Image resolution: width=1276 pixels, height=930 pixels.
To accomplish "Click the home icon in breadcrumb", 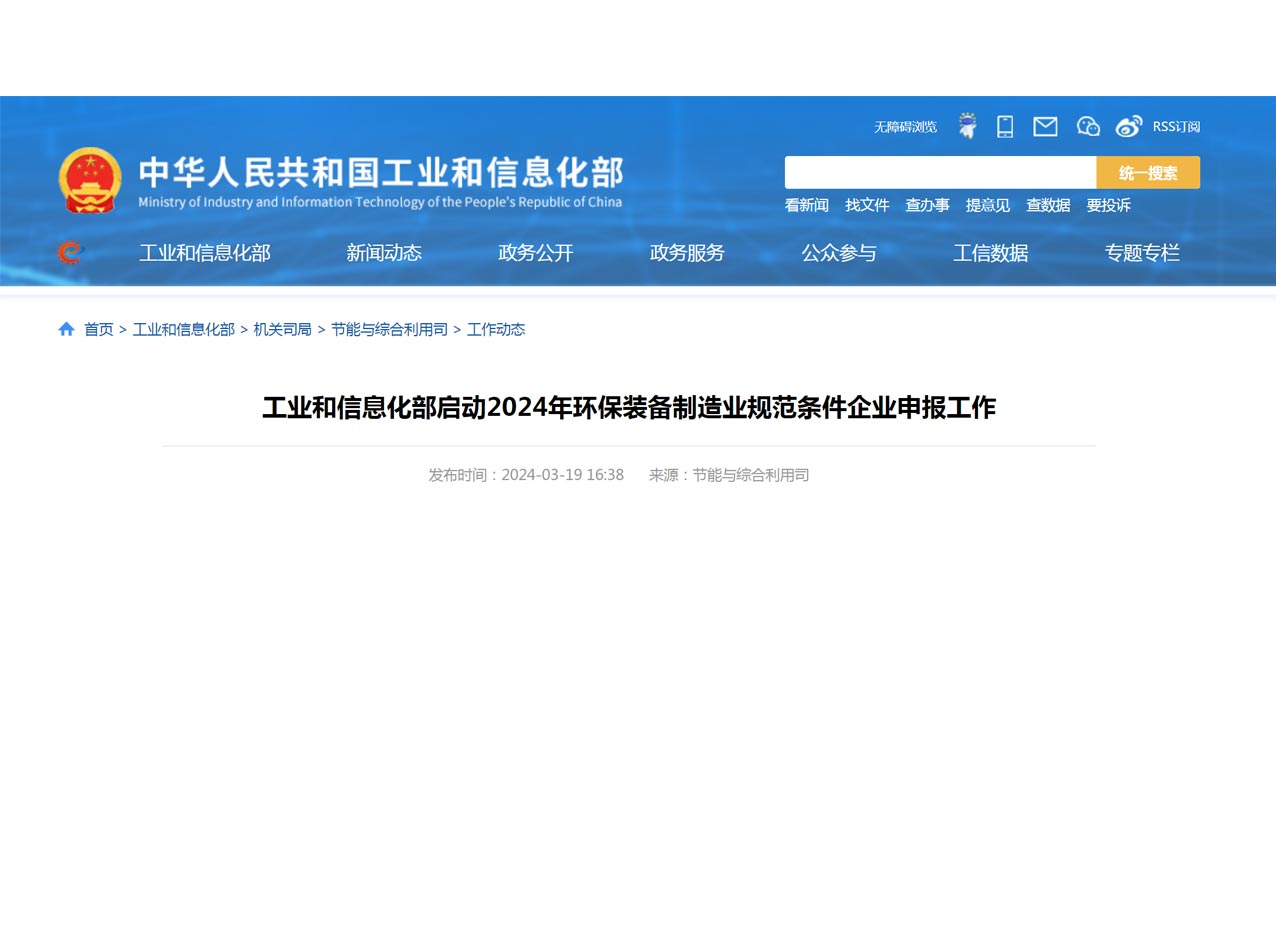I will point(66,329).
